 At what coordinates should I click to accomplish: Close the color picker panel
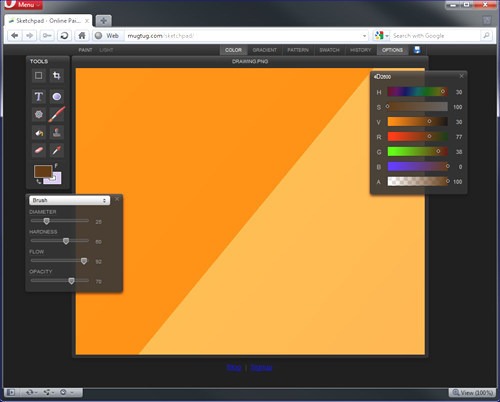pyautogui.click(x=461, y=76)
